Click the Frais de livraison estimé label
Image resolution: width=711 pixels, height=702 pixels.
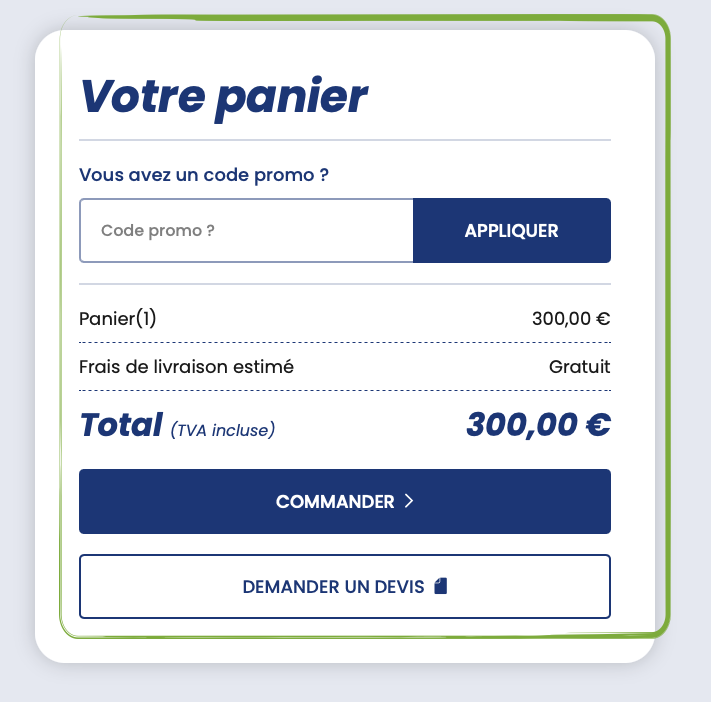click(x=186, y=366)
